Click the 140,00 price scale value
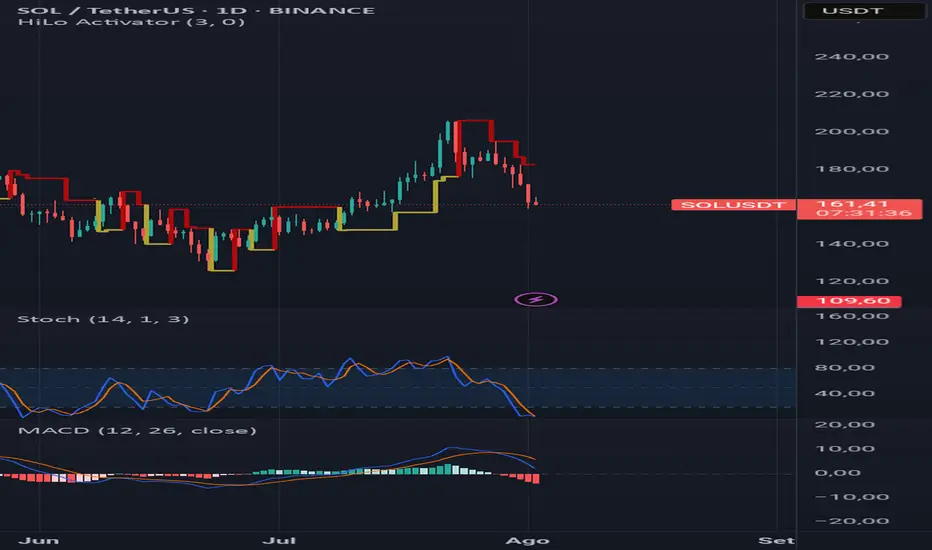Image resolution: width=932 pixels, height=550 pixels. click(851, 244)
